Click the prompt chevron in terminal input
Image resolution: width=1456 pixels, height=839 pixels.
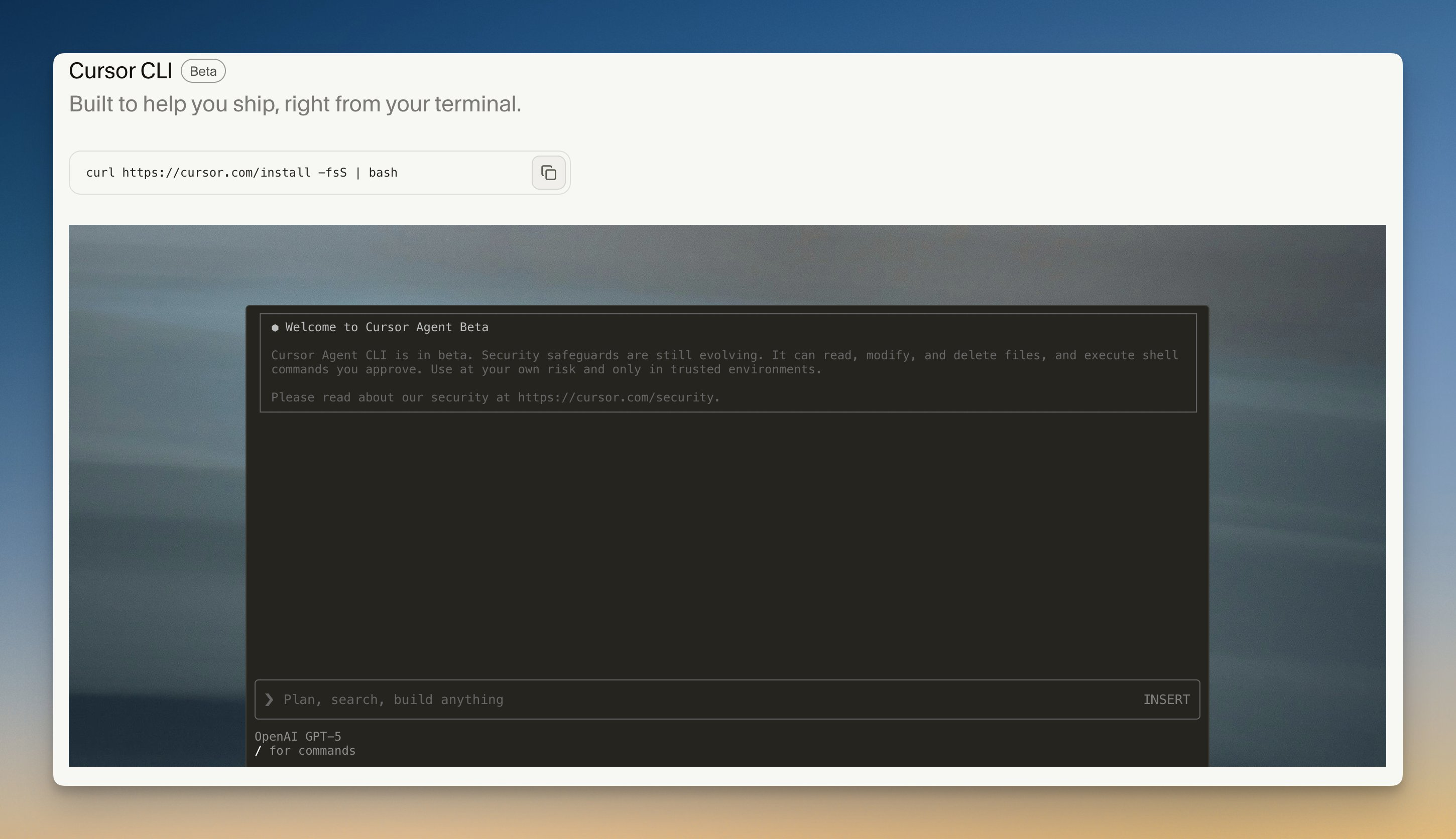[x=269, y=700]
